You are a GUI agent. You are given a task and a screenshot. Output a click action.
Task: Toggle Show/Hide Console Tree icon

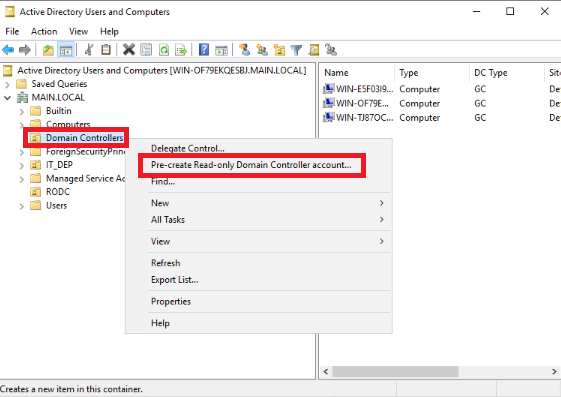point(66,50)
